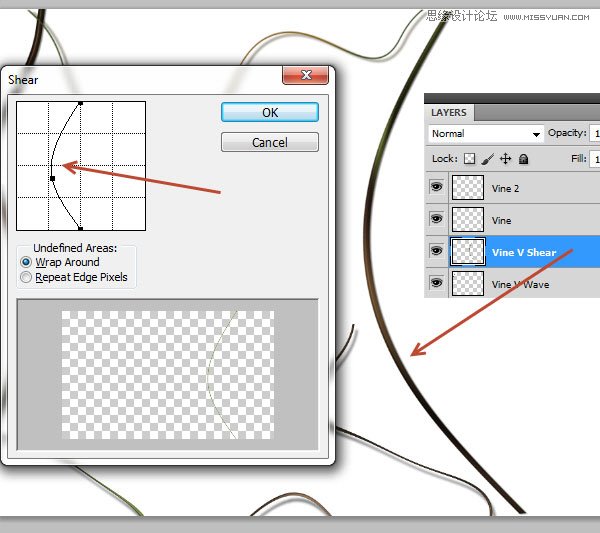600x533 pixels.
Task: Select Repeat Edge Pixels option
Action: (26, 277)
